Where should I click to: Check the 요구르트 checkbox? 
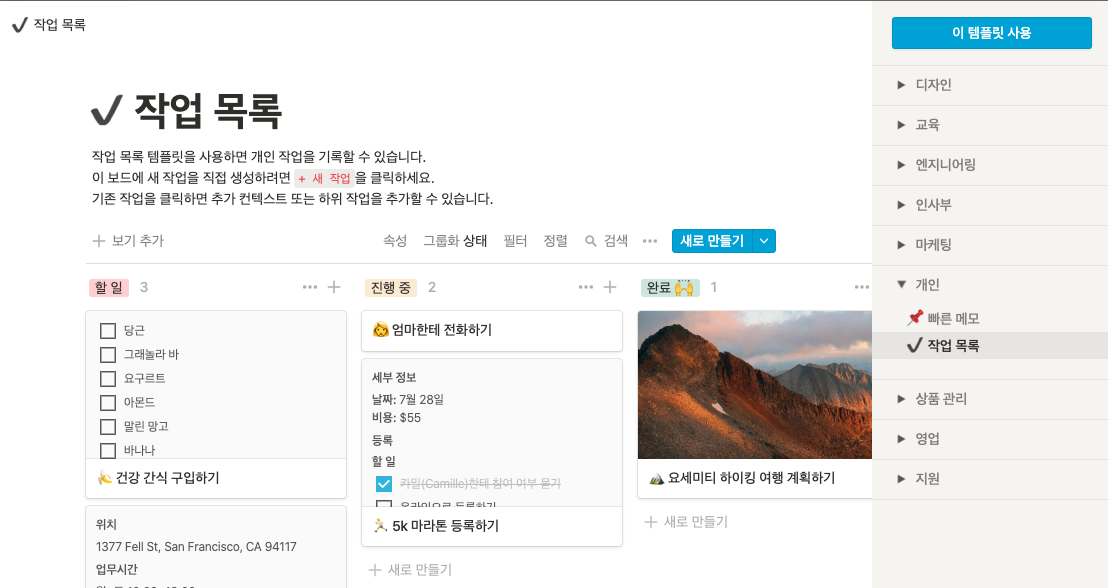coord(107,379)
